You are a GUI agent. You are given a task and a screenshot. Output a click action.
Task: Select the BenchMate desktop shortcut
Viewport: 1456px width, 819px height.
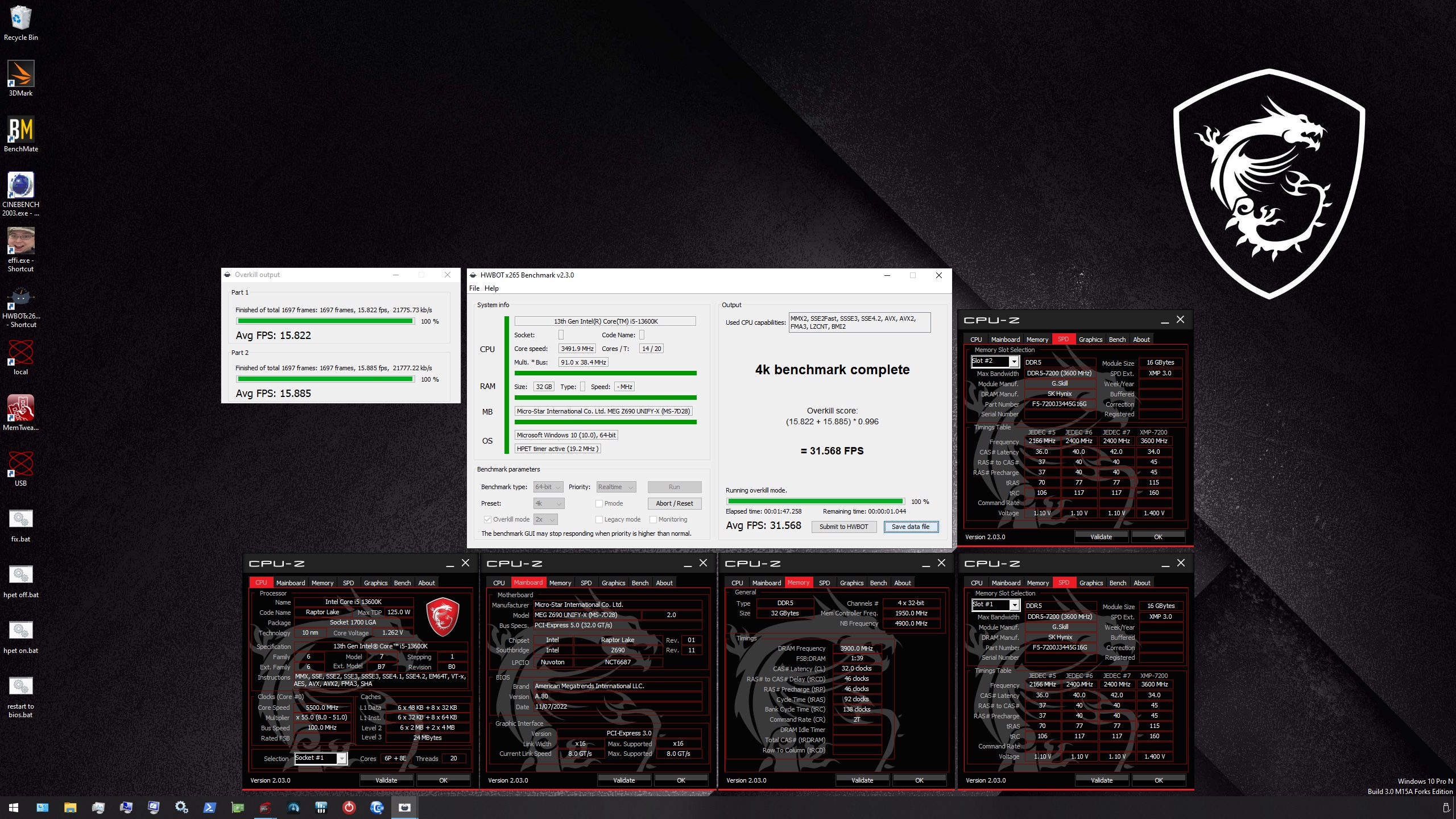20,134
